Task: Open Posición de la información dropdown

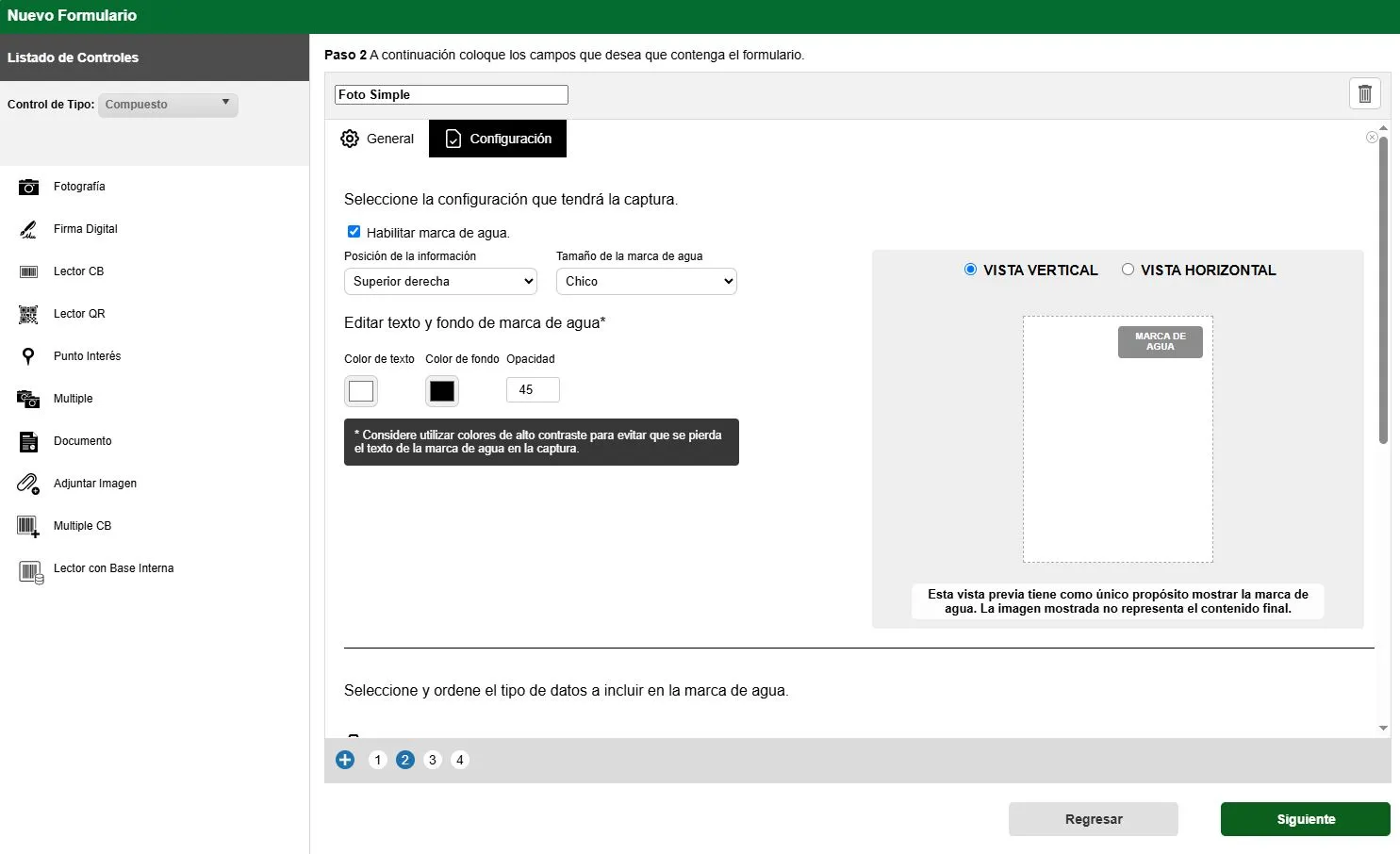Action: [x=440, y=281]
